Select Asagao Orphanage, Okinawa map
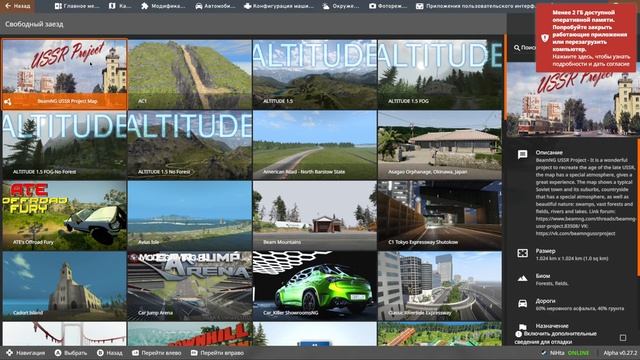Viewport: 640px width, 360px height. 440,145
